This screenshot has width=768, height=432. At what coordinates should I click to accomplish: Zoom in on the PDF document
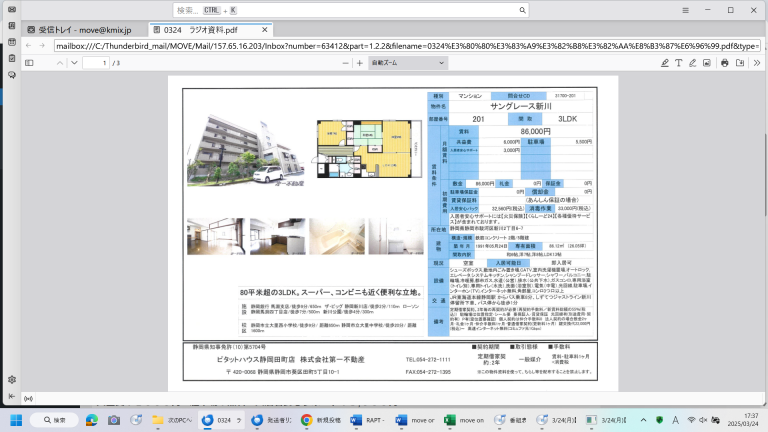[359, 62]
